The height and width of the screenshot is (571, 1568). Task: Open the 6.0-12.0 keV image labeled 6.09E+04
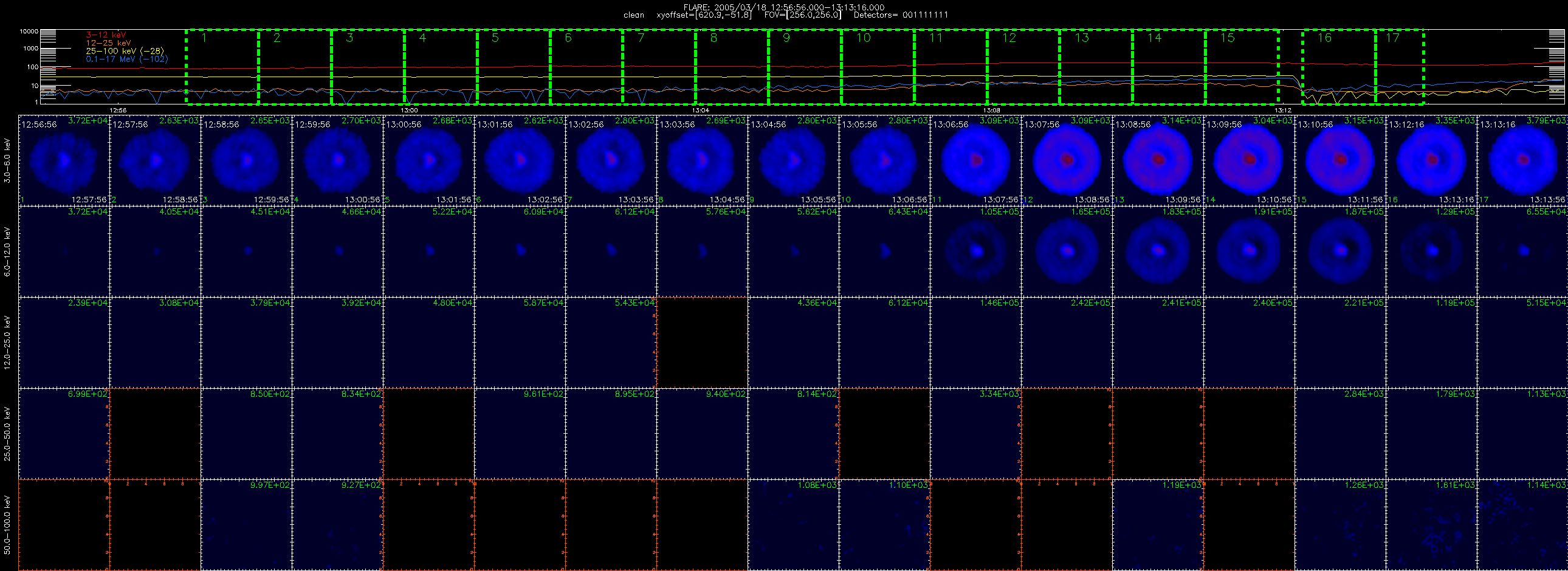pyautogui.click(x=520, y=251)
